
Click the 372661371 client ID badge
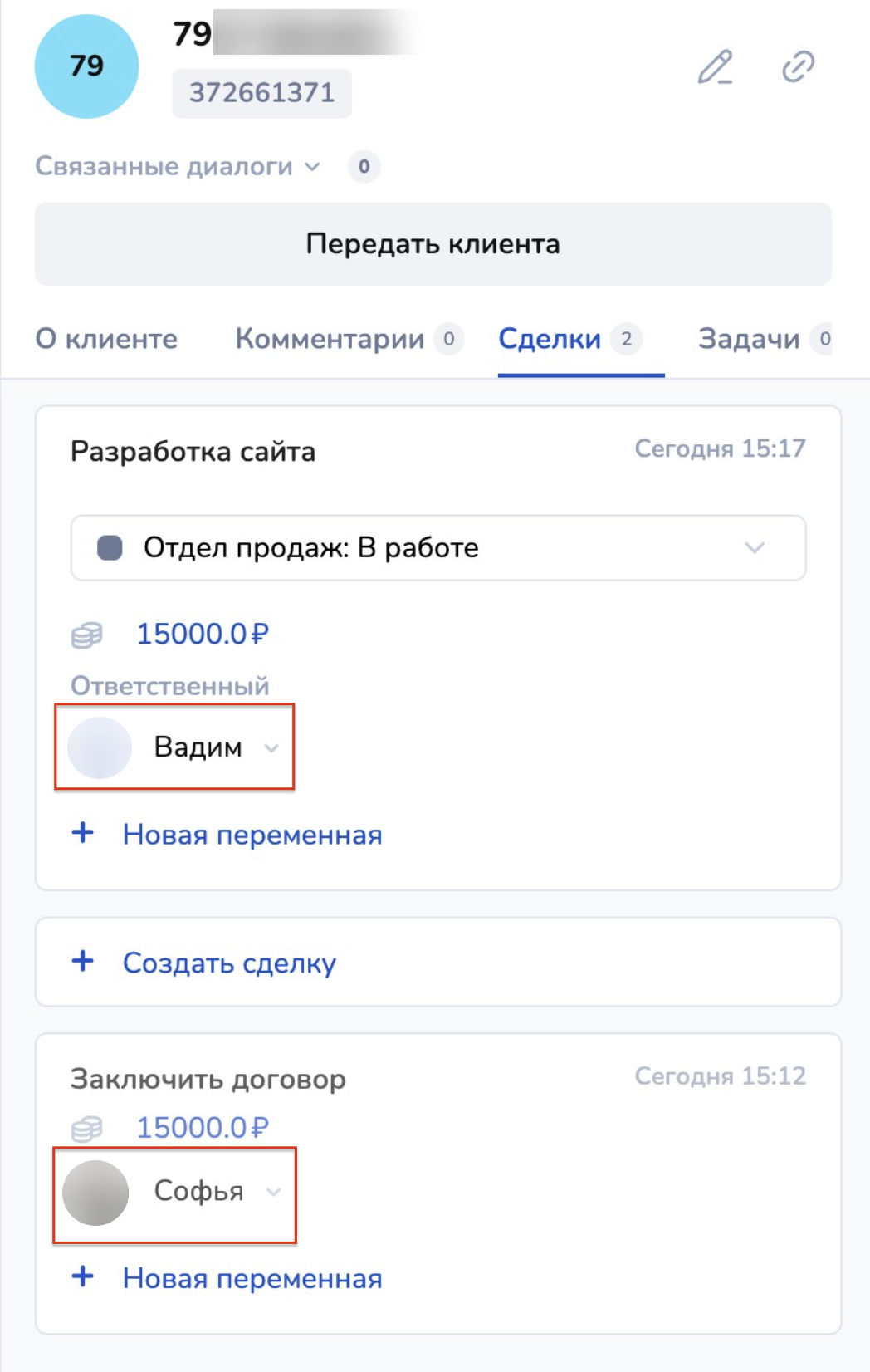coord(261,93)
